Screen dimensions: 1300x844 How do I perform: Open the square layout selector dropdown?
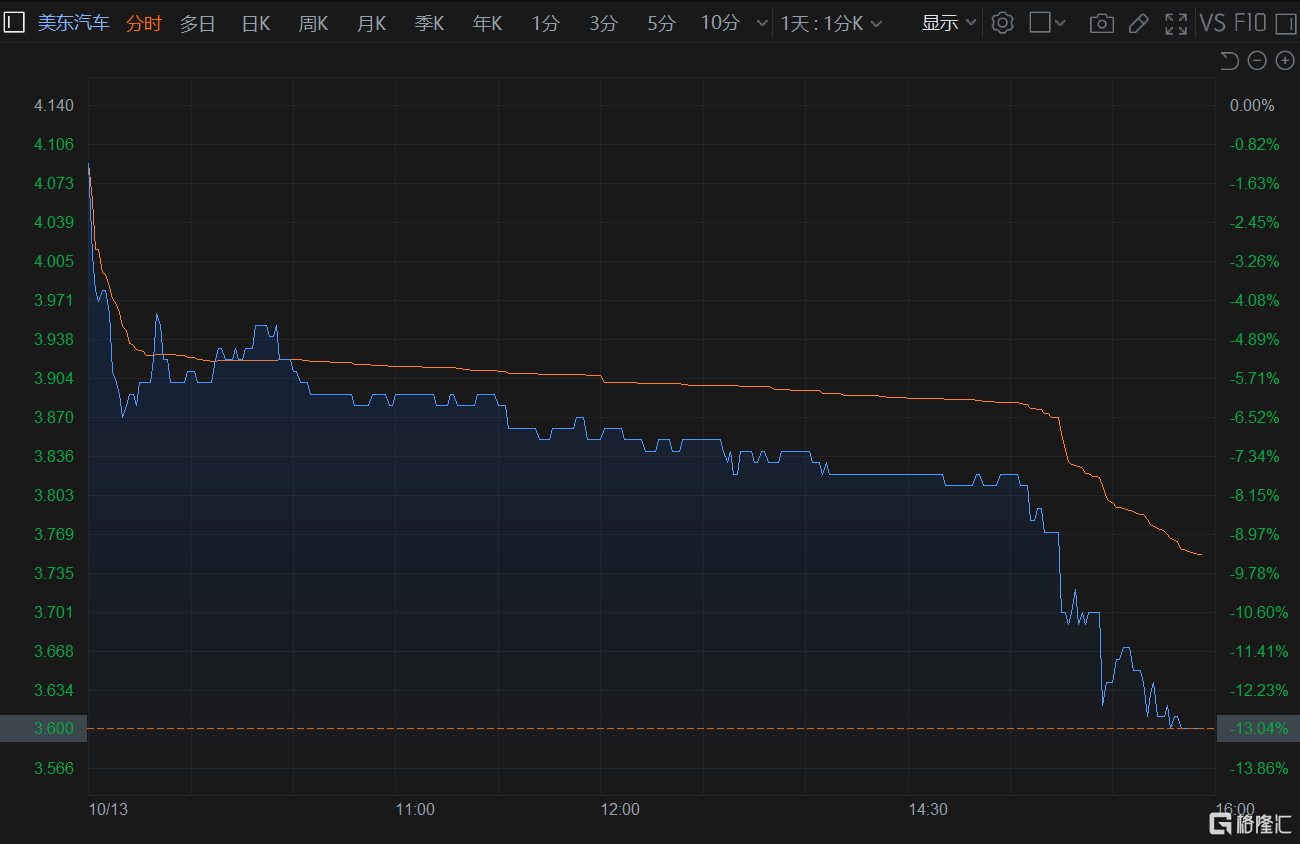(x=1047, y=23)
